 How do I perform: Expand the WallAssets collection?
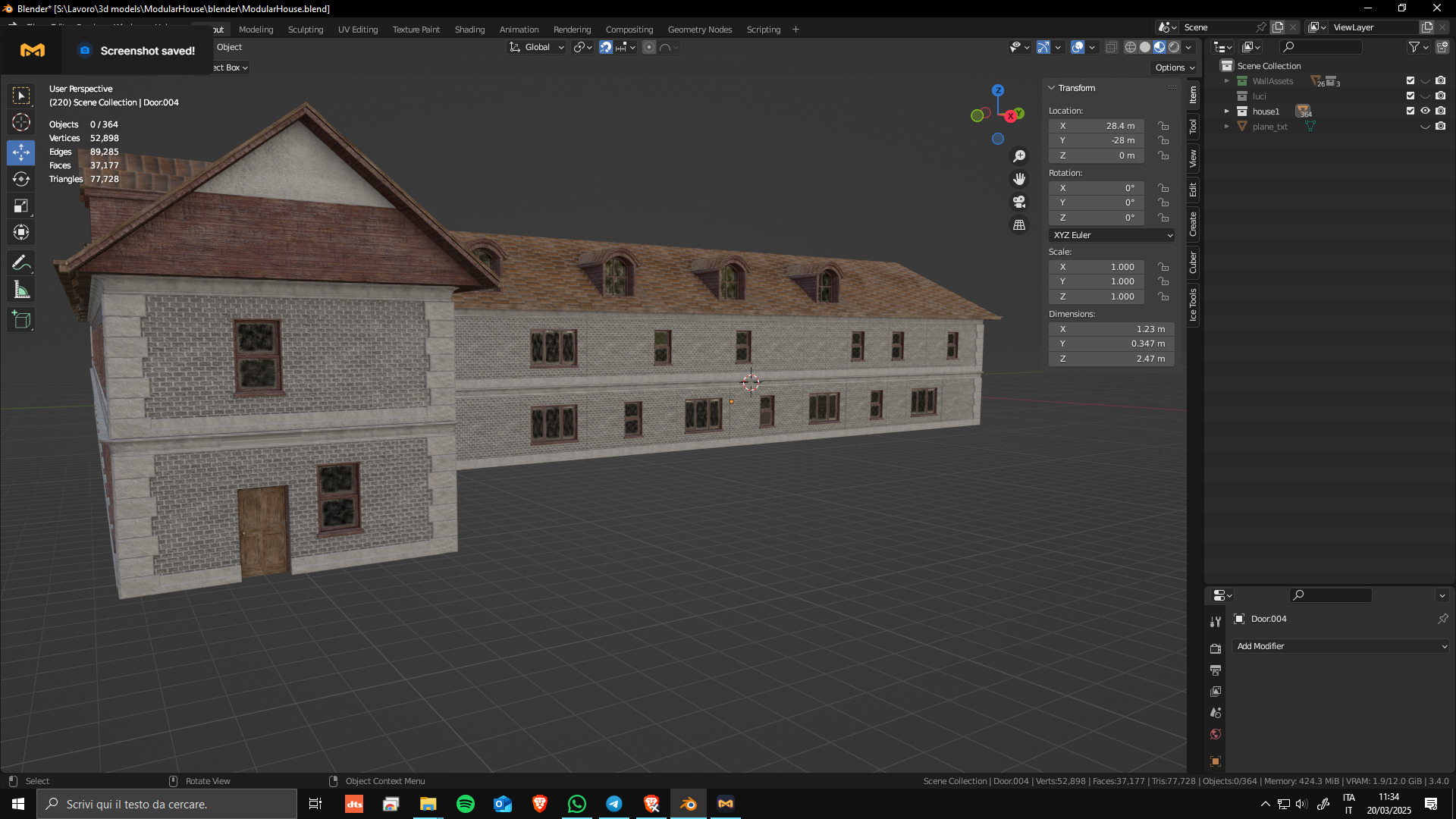pyautogui.click(x=1227, y=81)
